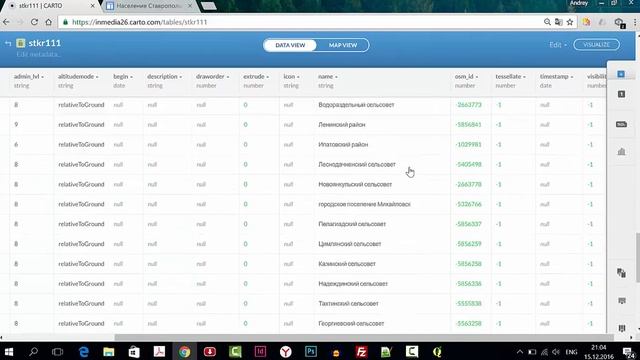Switch to MAP VIEW
The height and width of the screenshot is (360, 640).
[343, 45]
